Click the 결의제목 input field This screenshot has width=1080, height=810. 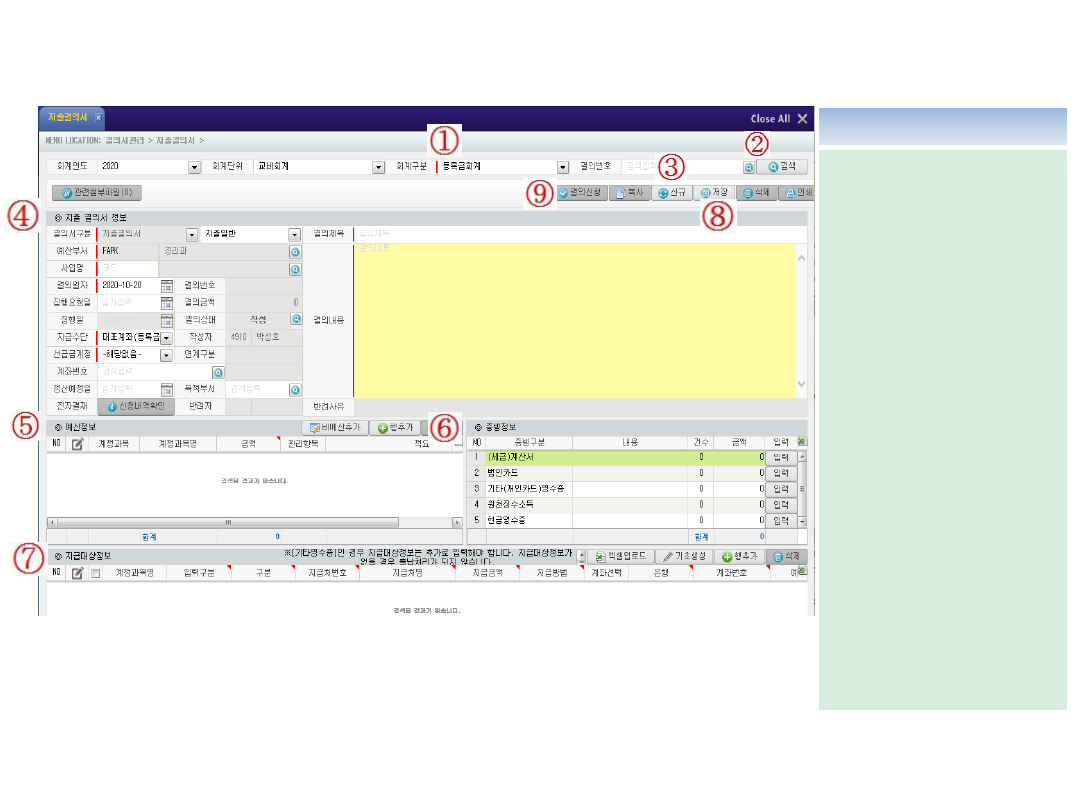[575, 234]
